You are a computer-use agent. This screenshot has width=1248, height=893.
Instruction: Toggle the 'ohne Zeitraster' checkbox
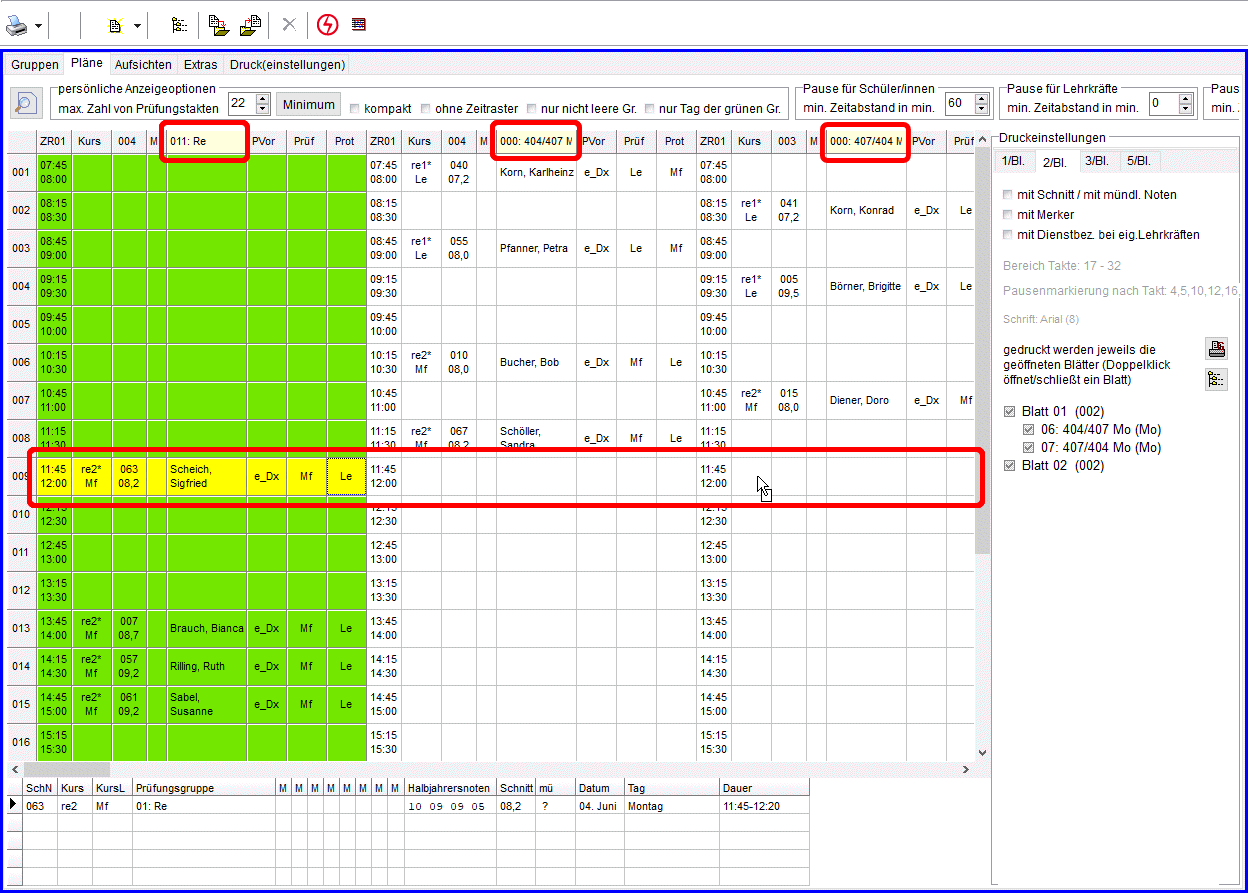[426, 108]
